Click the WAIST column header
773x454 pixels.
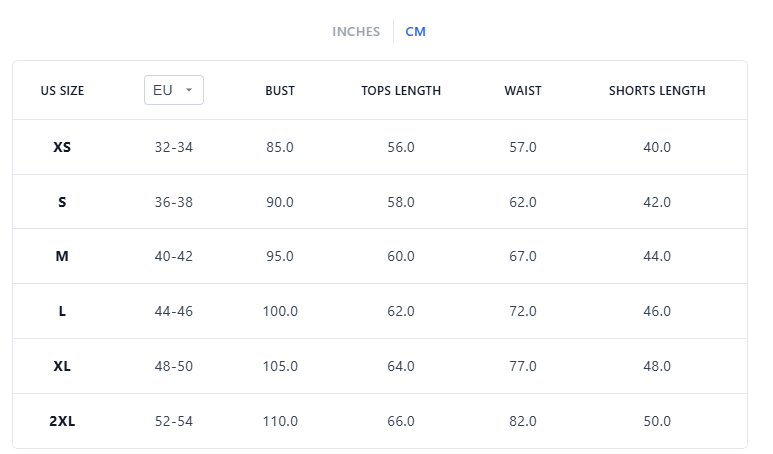tap(523, 91)
